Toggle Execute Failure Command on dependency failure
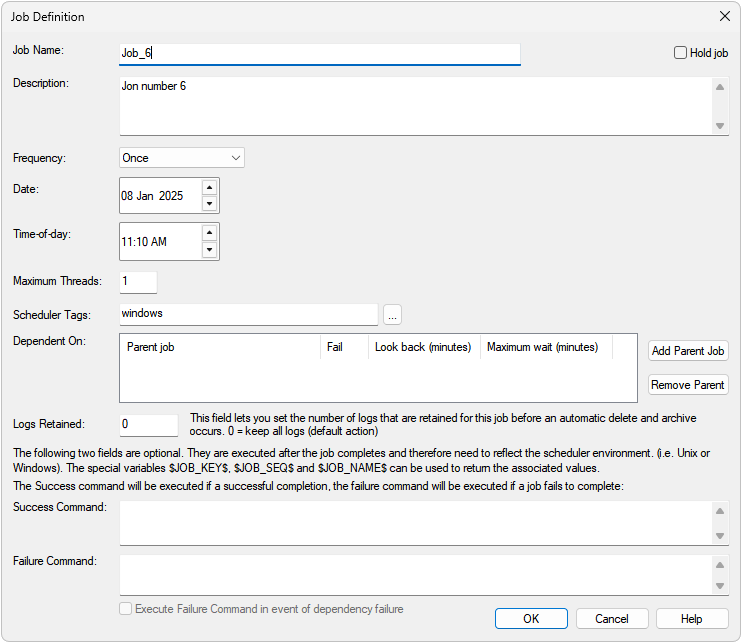Screen dimensions: 742x643 coord(126,609)
